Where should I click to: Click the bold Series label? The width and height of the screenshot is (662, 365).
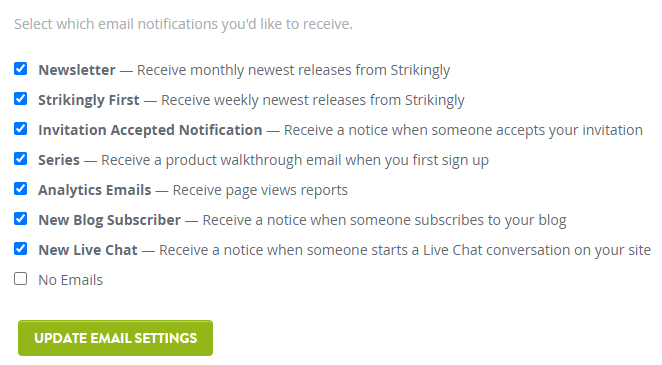coord(59,160)
